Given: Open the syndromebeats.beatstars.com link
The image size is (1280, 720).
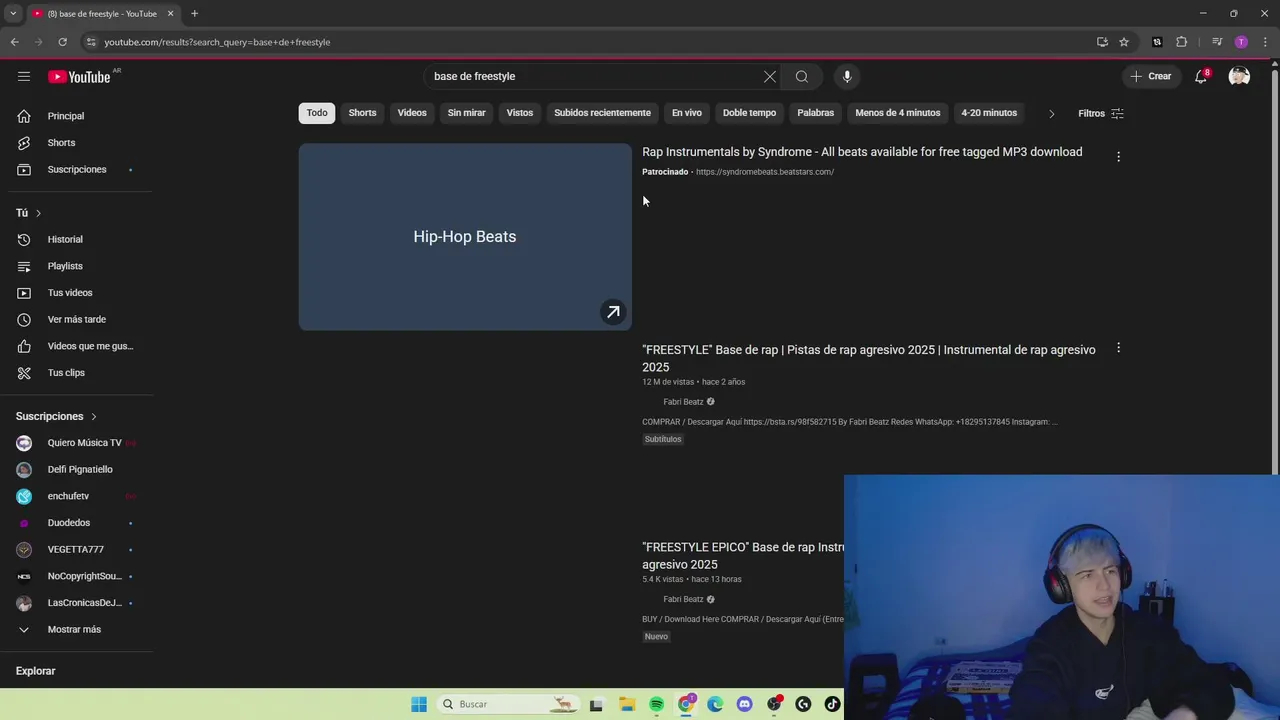Looking at the screenshot, I should click(764, 172).
